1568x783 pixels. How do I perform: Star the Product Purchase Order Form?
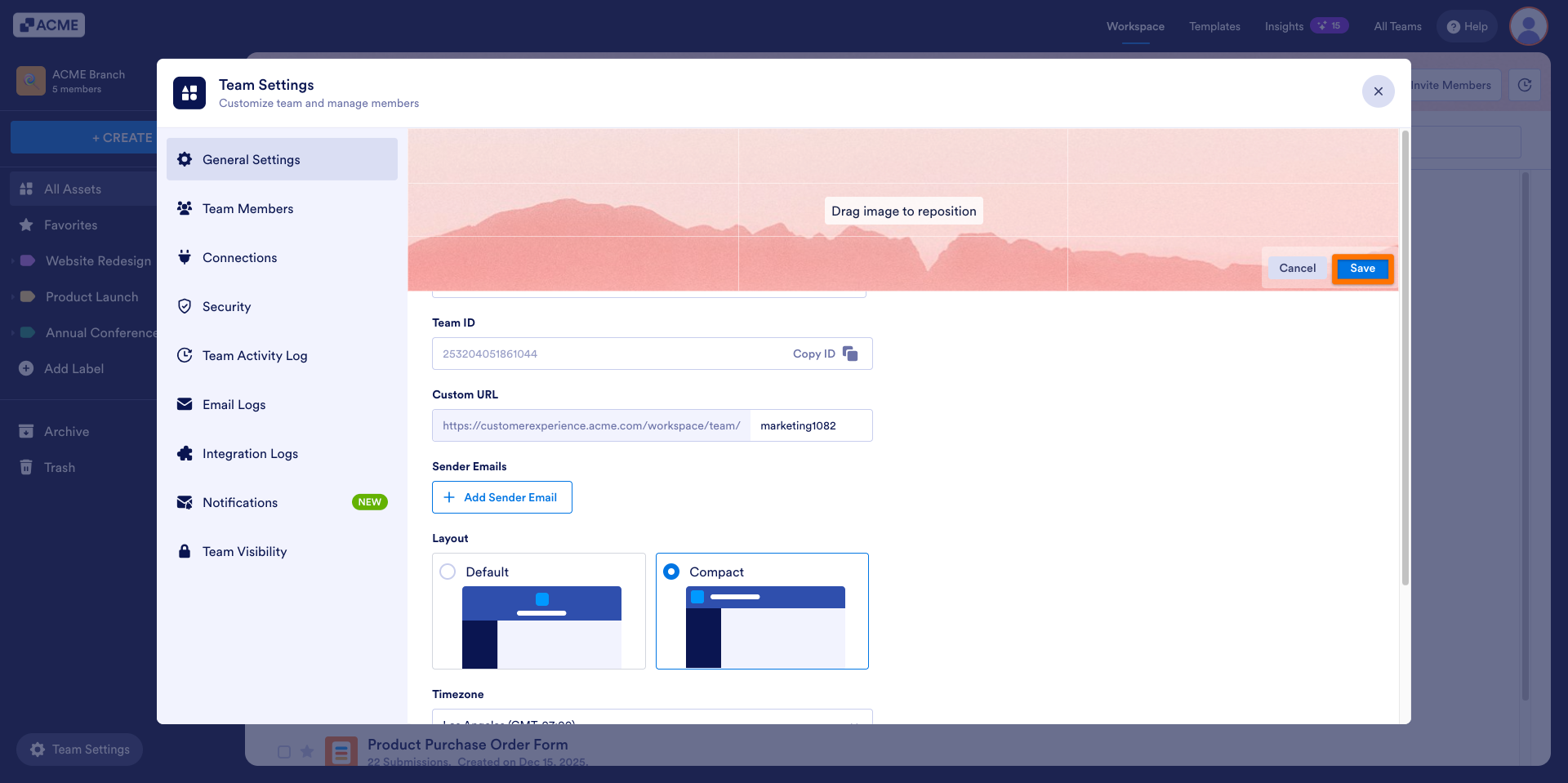tap(307, 751)
